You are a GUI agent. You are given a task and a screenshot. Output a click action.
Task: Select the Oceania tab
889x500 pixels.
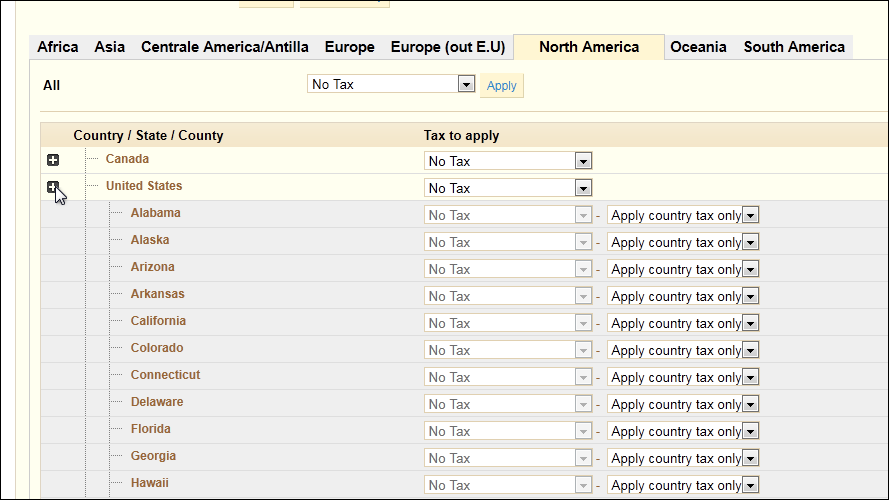click(x=698, y=47)
